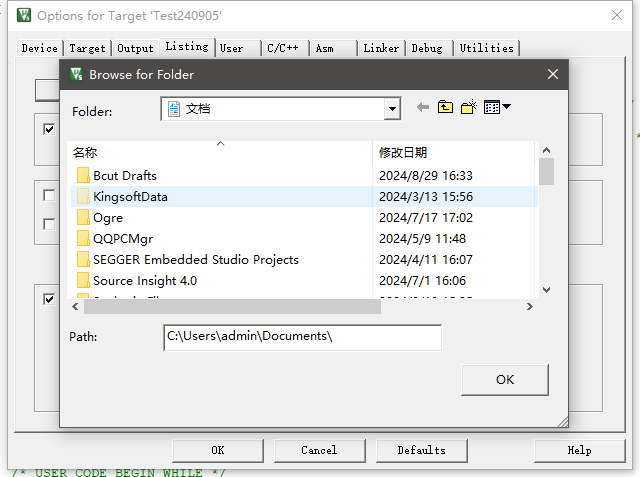The height and width of the screenshot is (477, 640).
Task: Switch to the Debug tab
Action: pyautogui.click(x=427, y=48)
